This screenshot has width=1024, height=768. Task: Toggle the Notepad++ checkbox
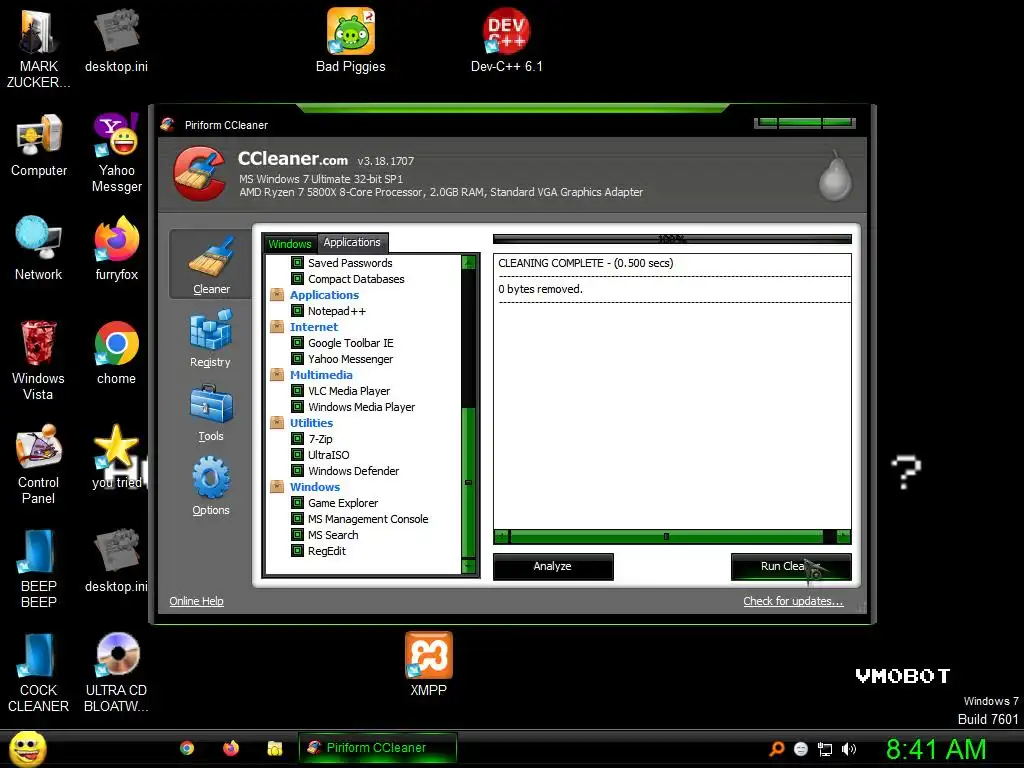[x=297, y=311]
